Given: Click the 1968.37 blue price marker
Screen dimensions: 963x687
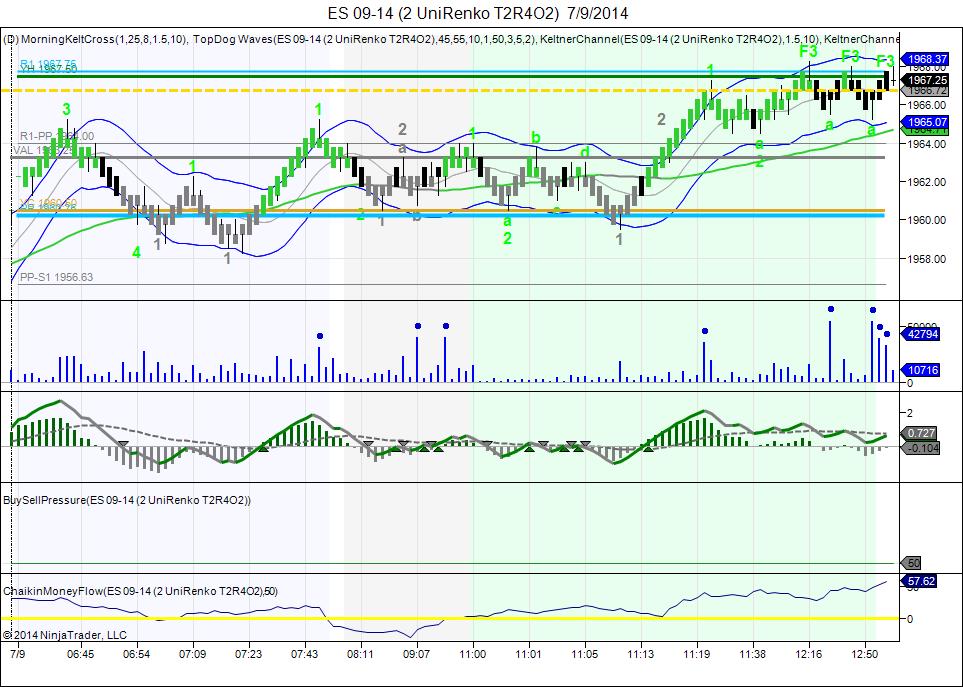Looking at the screenshot, I should coord(924,60).
